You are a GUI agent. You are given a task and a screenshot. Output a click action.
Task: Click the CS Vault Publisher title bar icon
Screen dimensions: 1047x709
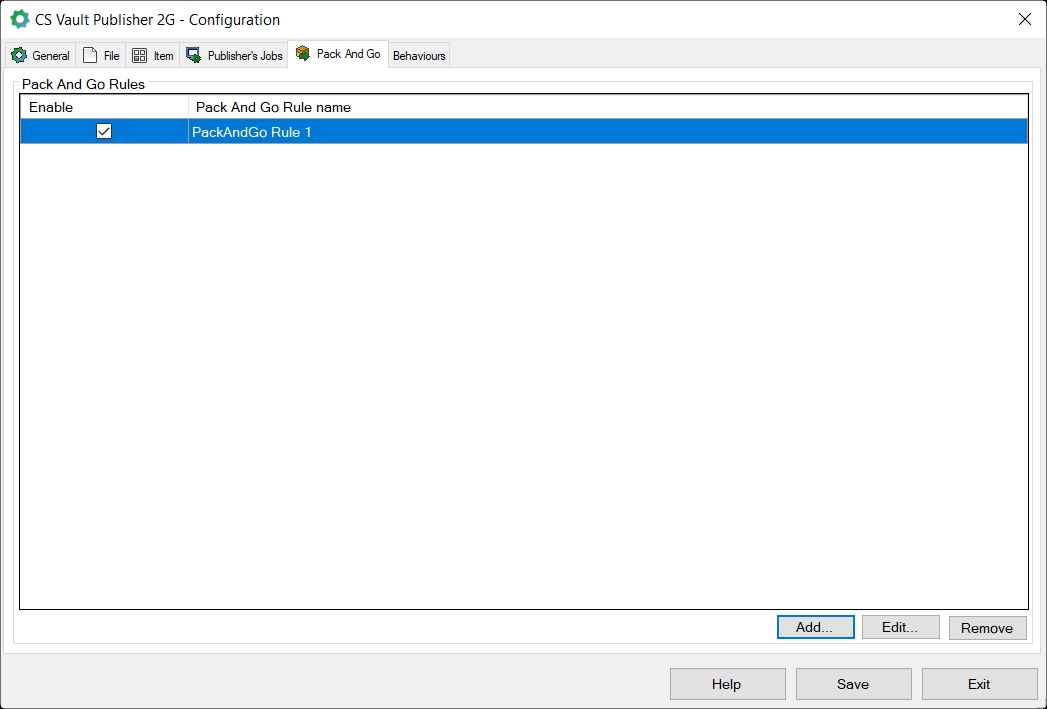(x=19, y=19)
